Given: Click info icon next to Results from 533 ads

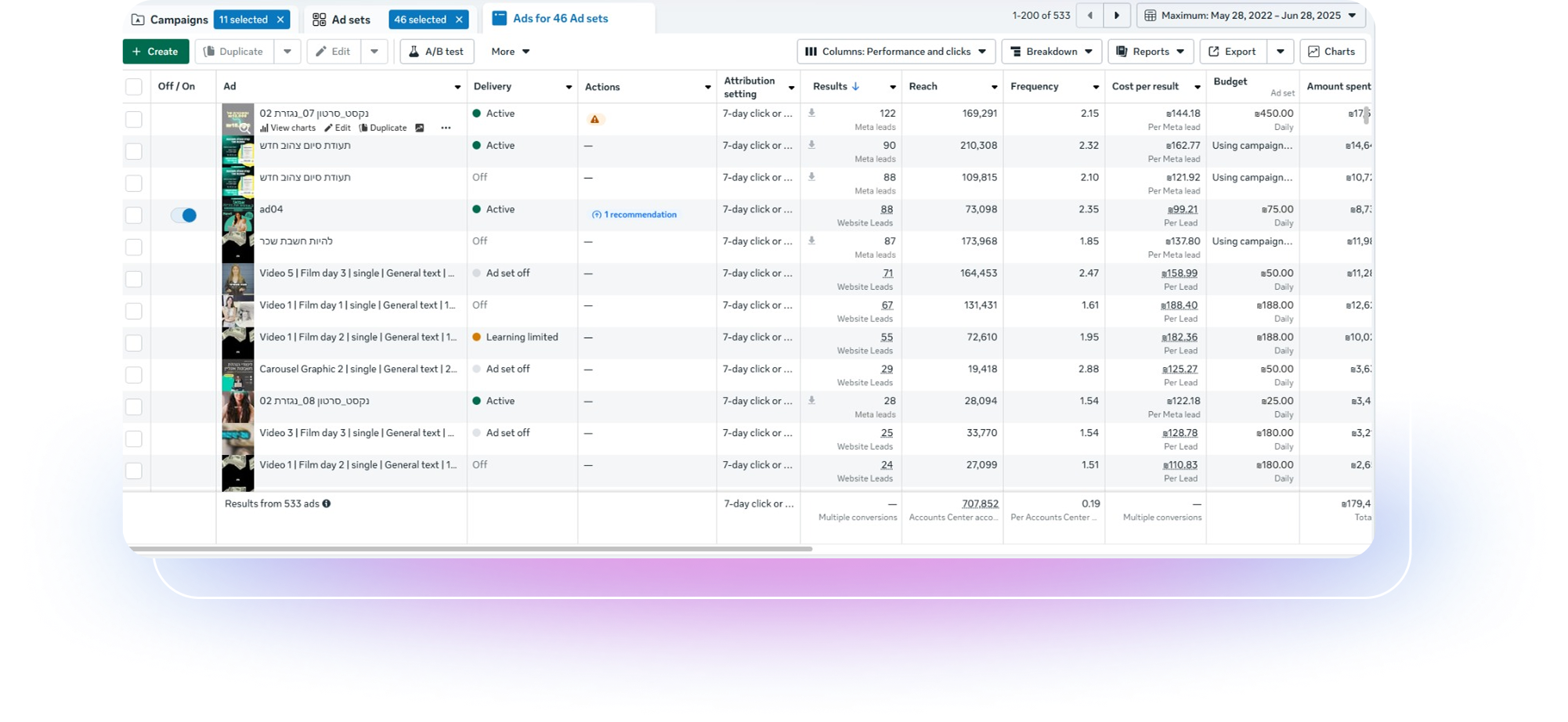Looking at the screenshot, I should (x=327, y=504).
